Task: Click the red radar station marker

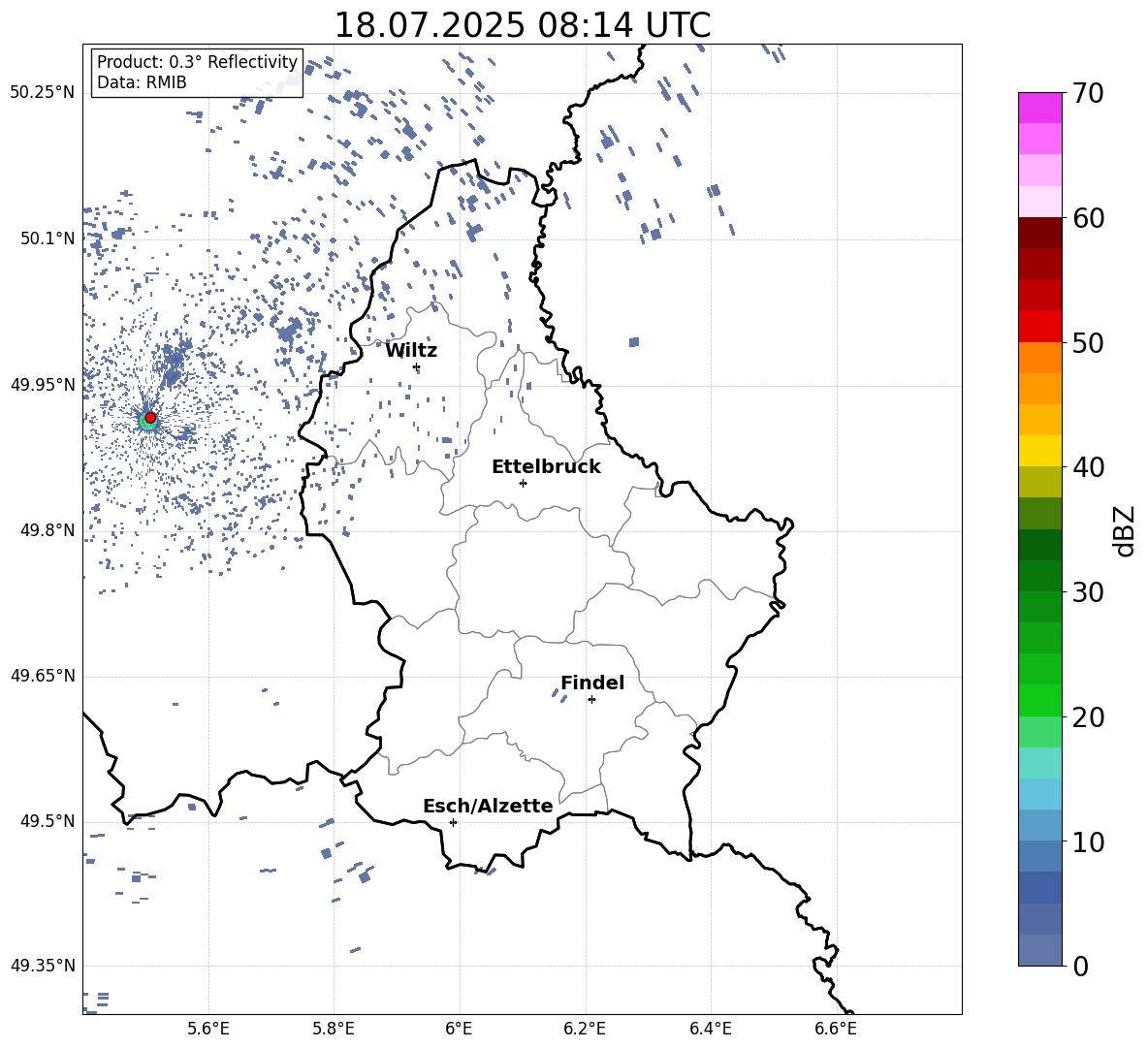Action: click(150, 417)
